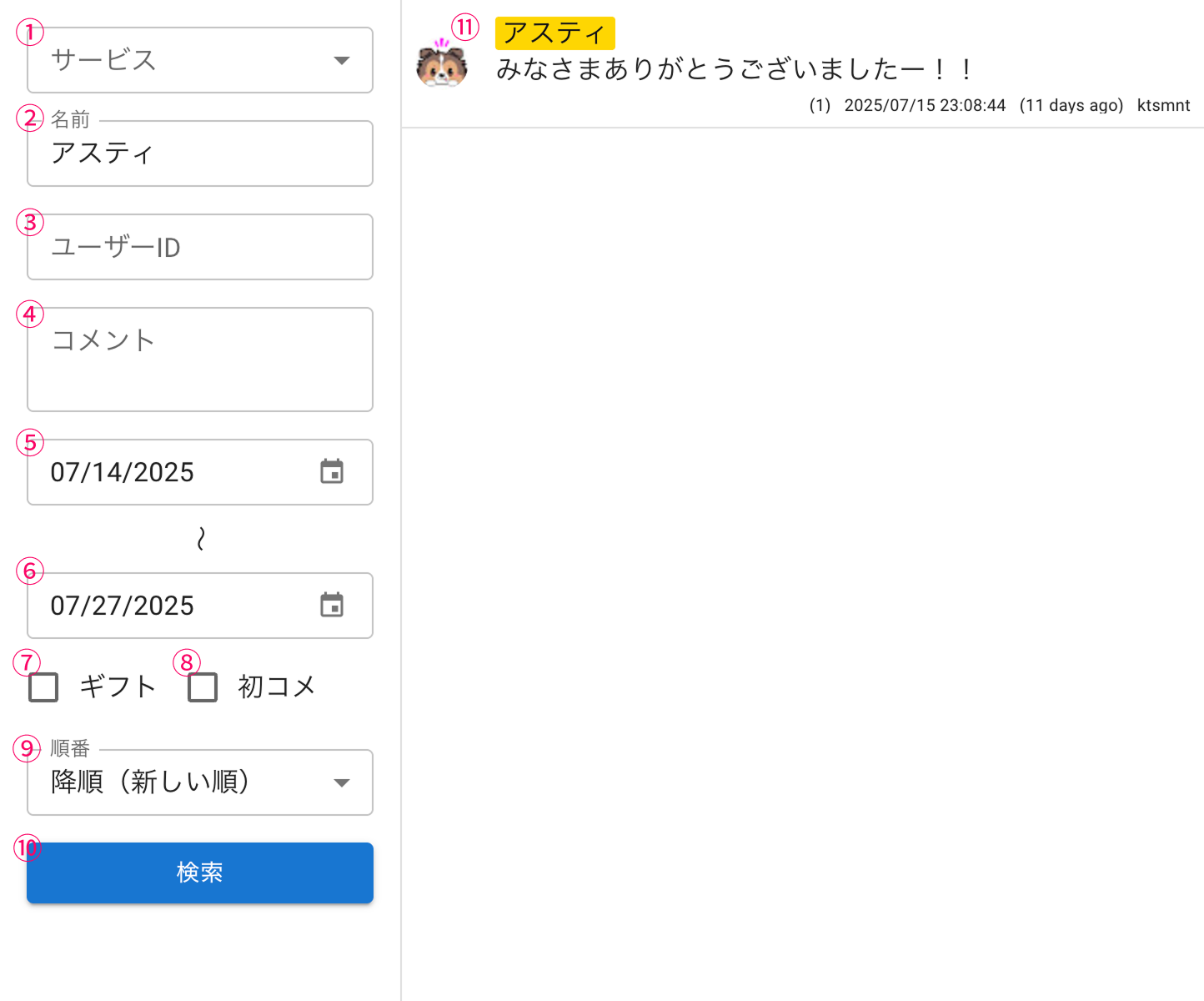1204x1001 pixels.
Task: Open the start date calendar picker icon
Action: coord(332,472)
